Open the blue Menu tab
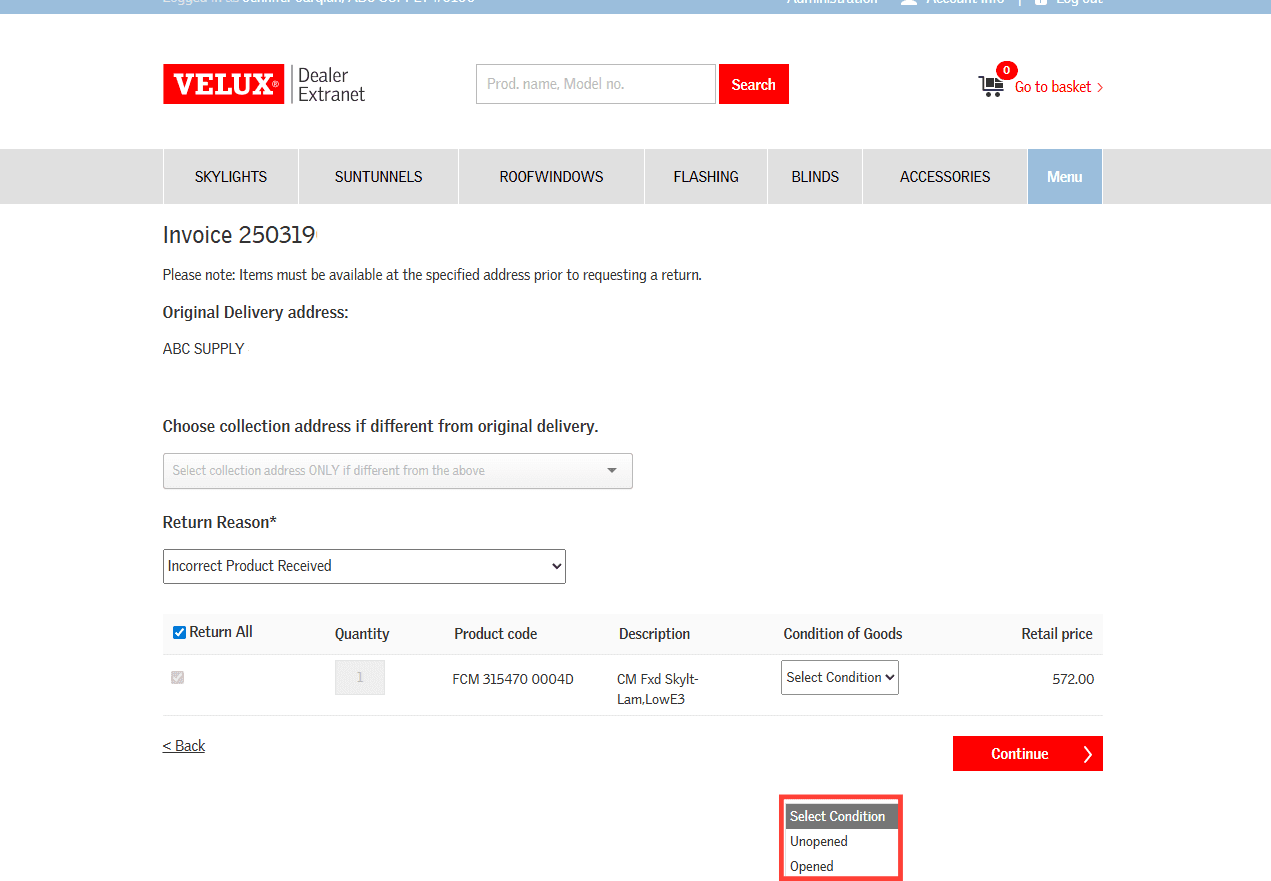The width and height of the screenshot is (1271, 881). (1065, 177)
